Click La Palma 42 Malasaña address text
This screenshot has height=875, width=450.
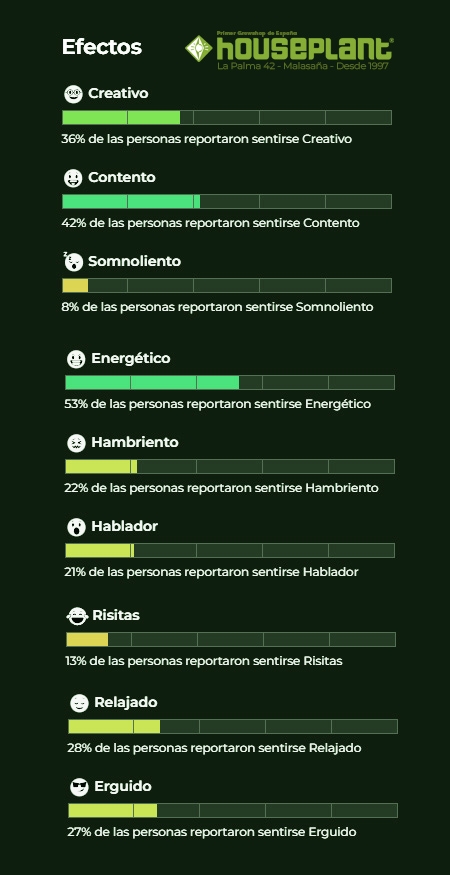(x=303, y=66)
